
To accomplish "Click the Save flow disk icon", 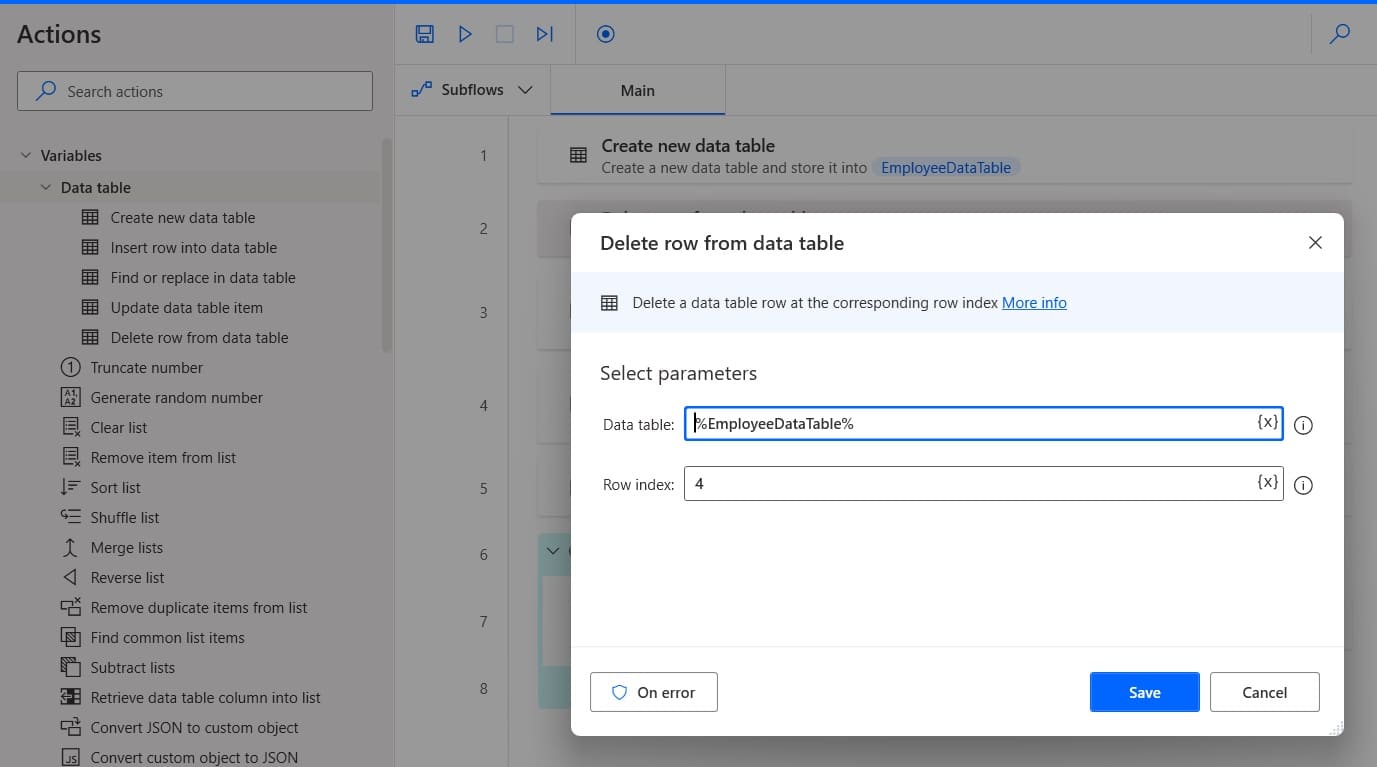I will 425,34.
